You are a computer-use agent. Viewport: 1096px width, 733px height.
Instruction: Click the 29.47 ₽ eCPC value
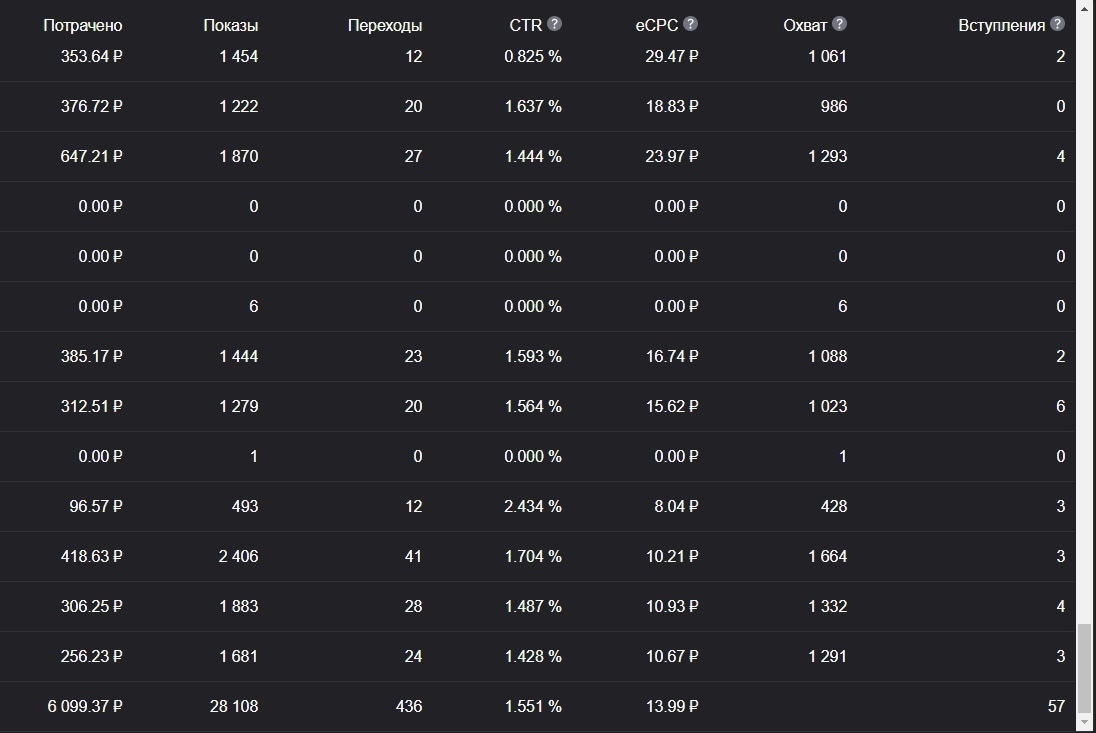pyautogui.click(x=672, y=57)
